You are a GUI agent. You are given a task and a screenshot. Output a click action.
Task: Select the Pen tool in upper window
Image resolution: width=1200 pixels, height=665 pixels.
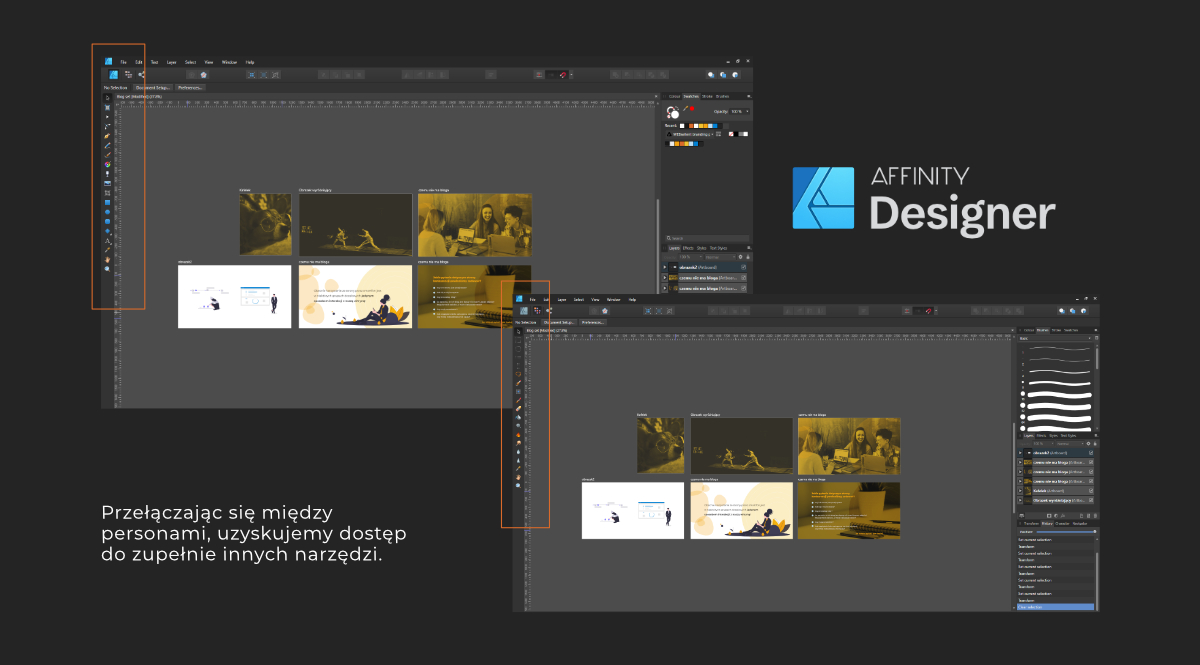107,135
